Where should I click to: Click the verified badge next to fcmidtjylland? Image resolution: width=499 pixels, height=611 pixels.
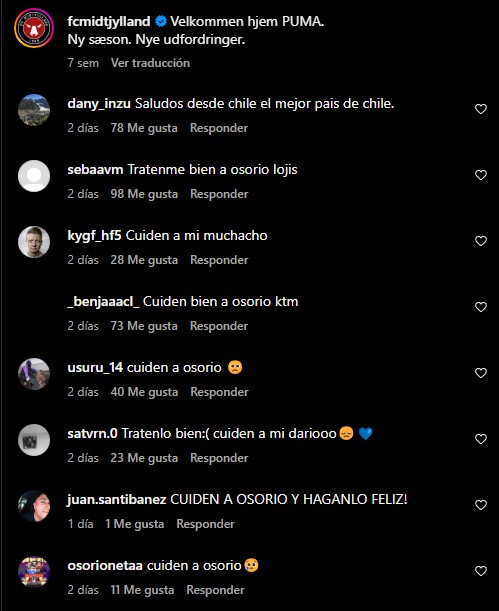[x=160, y=21]
